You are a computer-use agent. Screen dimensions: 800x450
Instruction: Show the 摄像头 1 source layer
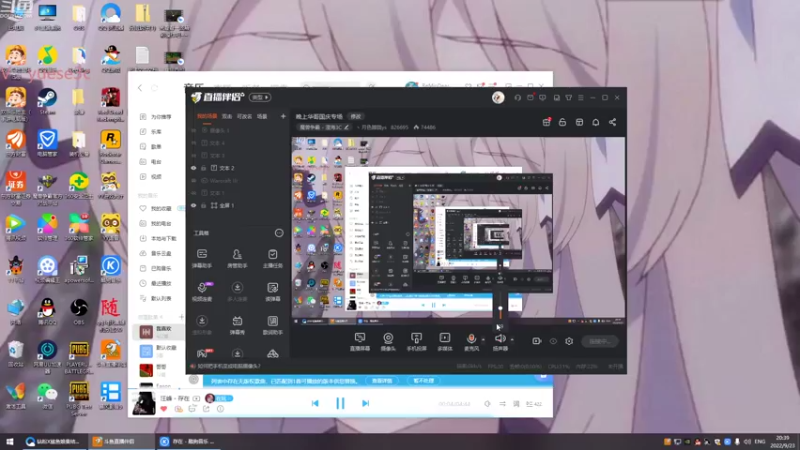pyautogui.click(x=193, y=131)
